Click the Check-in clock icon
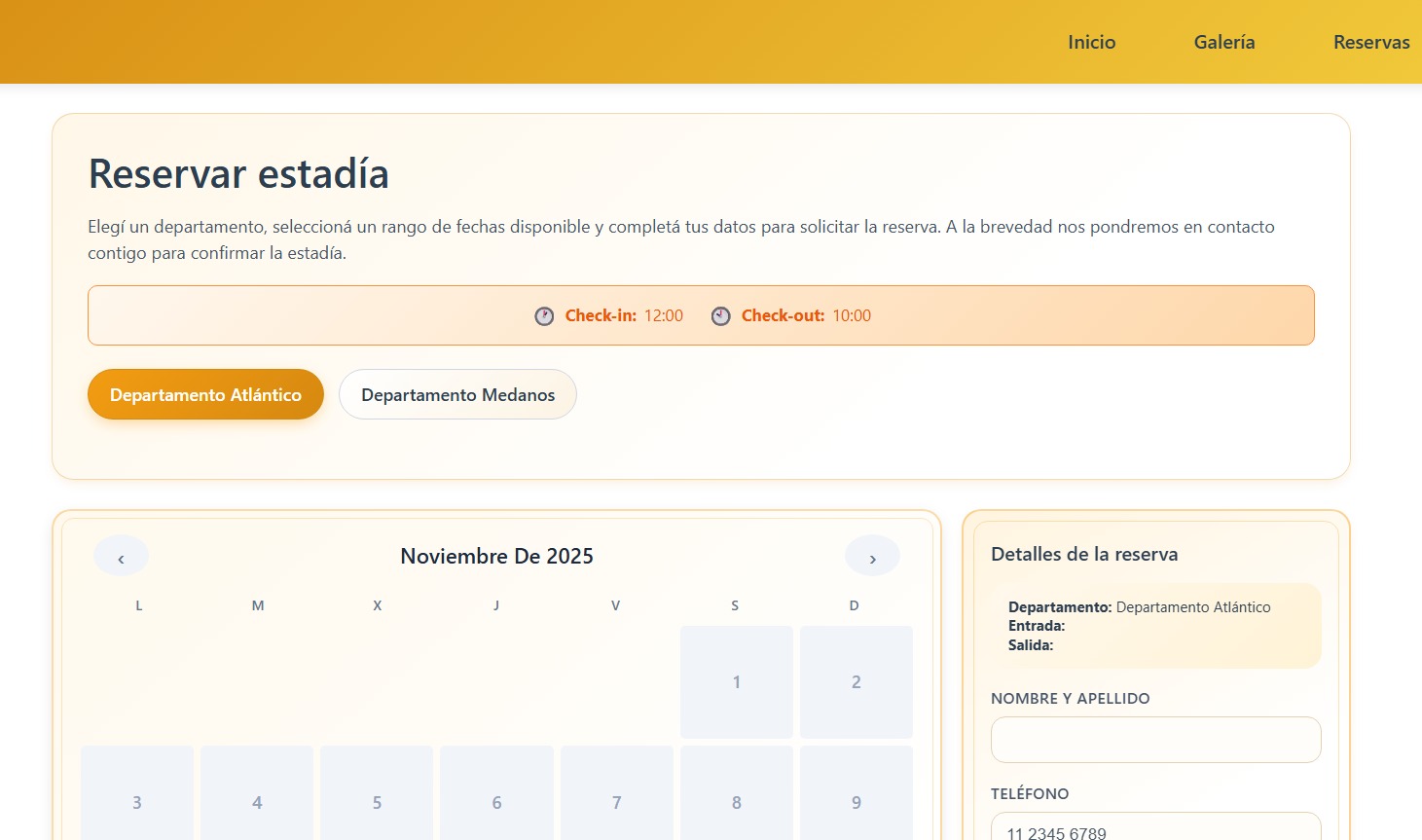Screen dimensions: 1422x840 (544, 316)
